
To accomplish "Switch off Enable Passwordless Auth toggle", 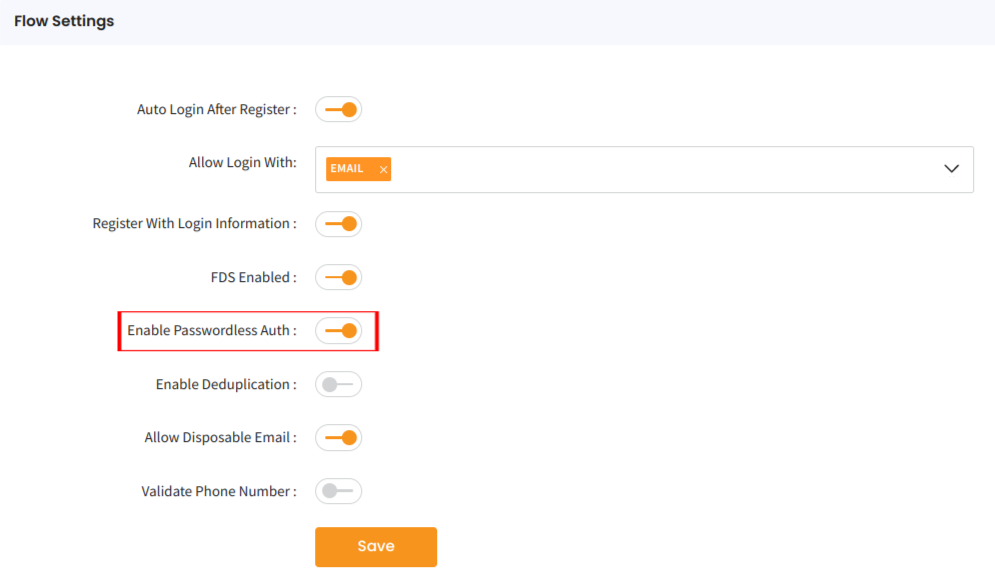I will (x=338, y=331).
